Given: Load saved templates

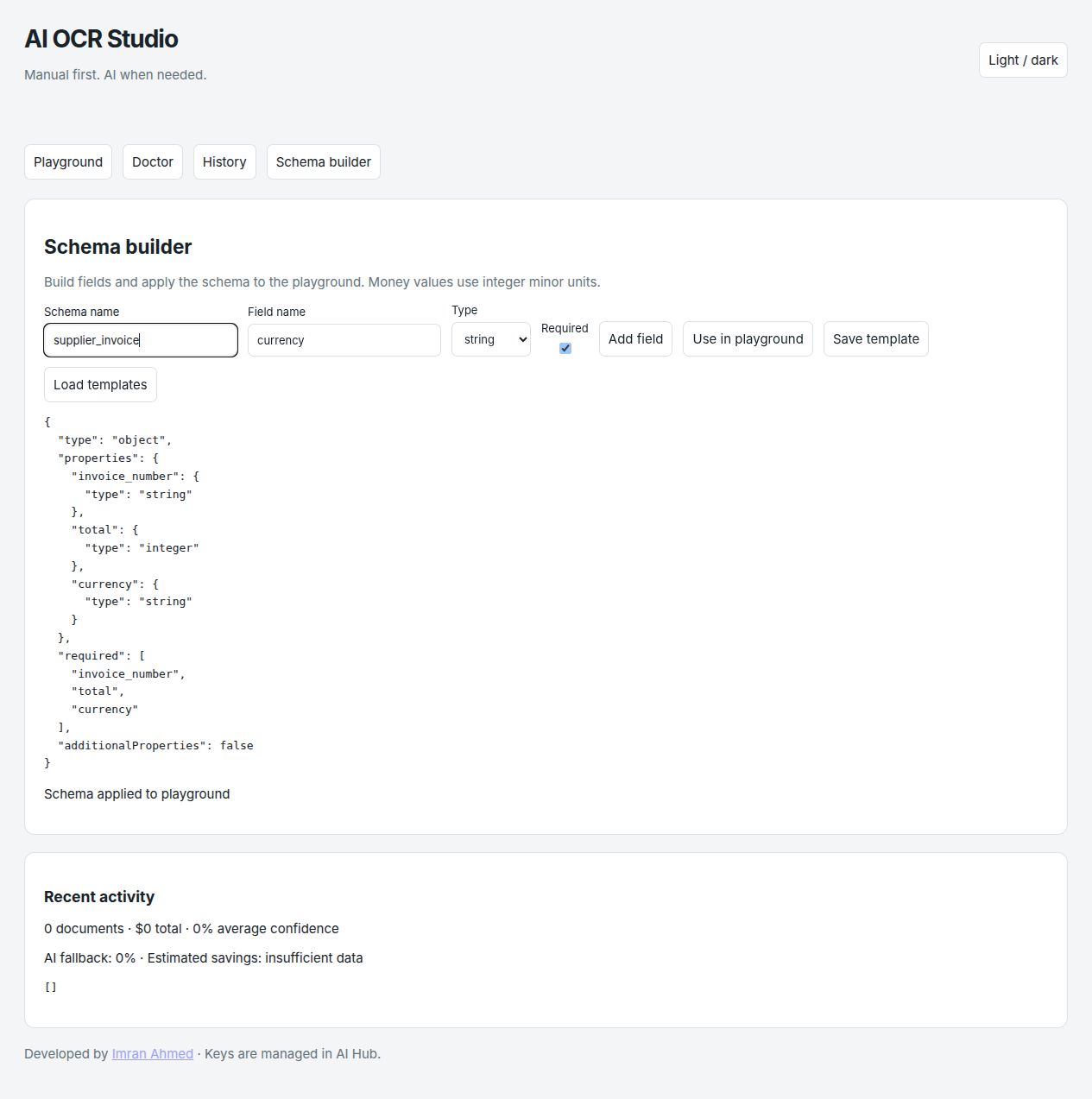Looking at the screenshot, I should [100, 385].
